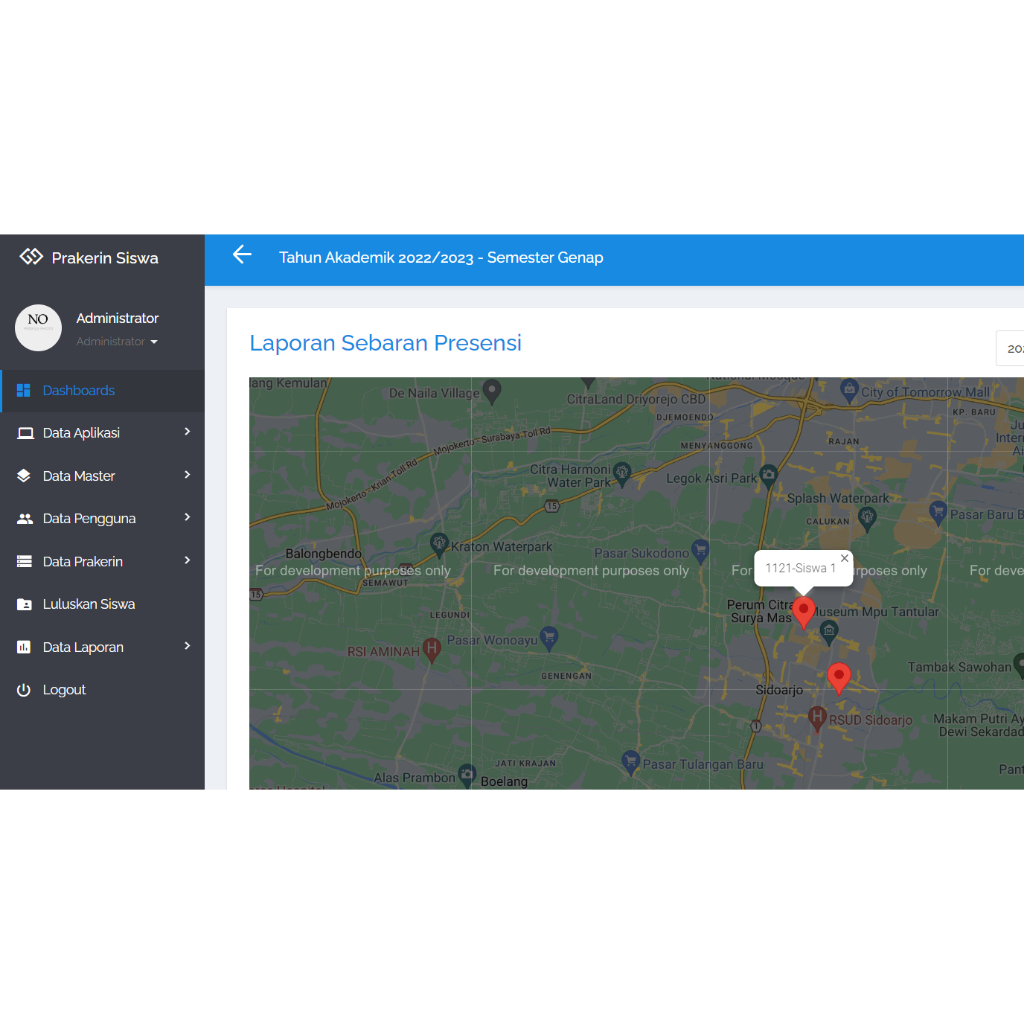Click the Data Aplikasi laptop icon

[x=25, y=433]
